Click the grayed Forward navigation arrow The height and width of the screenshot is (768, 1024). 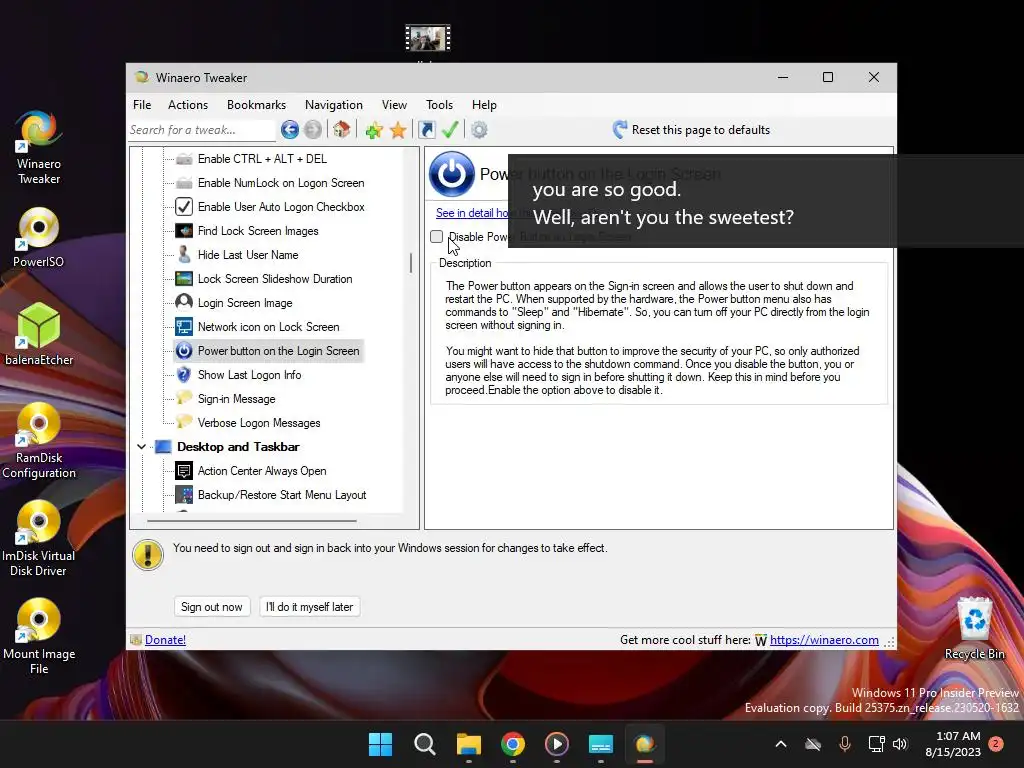(x=313, y=130)
